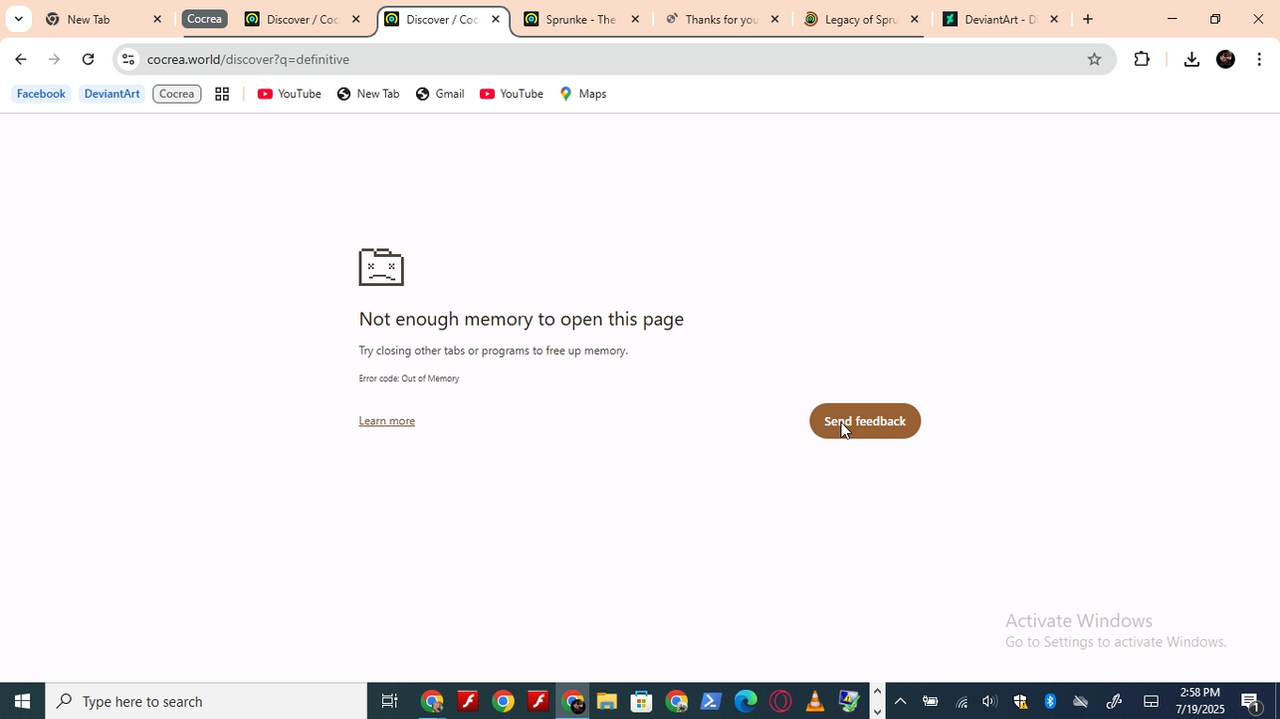This screenshot has width=1280, height=719.
Task: Close the Sprunke tab
Action: (x=635, y=19)
